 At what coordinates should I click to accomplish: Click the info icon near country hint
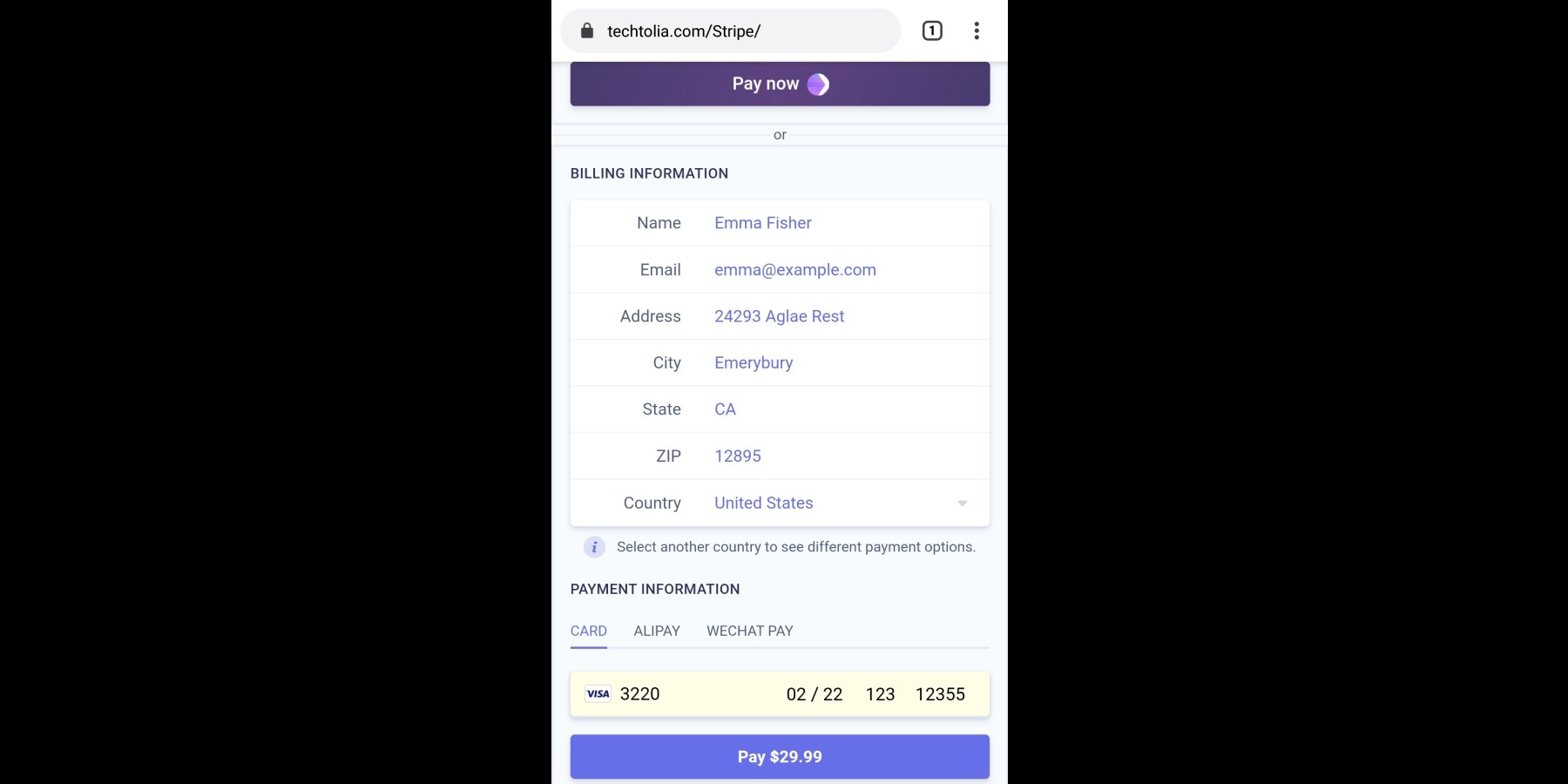[x=594, y=547]
